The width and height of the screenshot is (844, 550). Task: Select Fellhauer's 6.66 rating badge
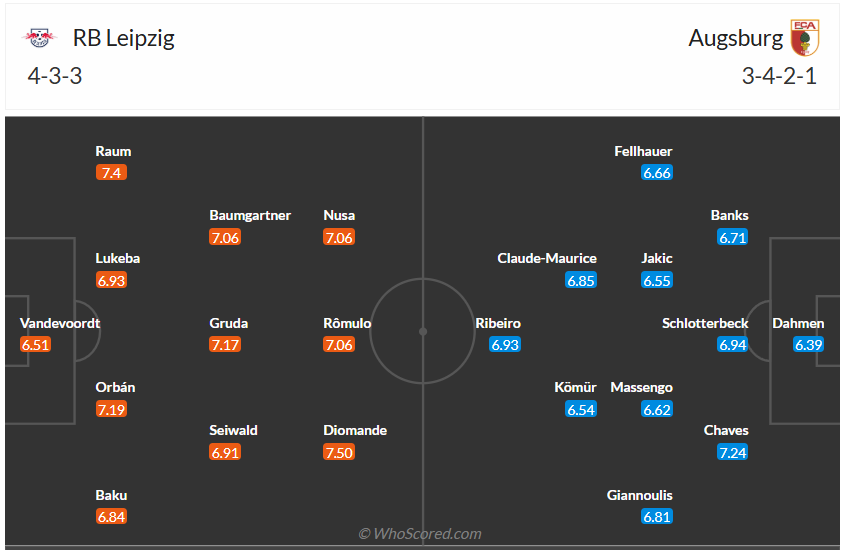[657, 173]
